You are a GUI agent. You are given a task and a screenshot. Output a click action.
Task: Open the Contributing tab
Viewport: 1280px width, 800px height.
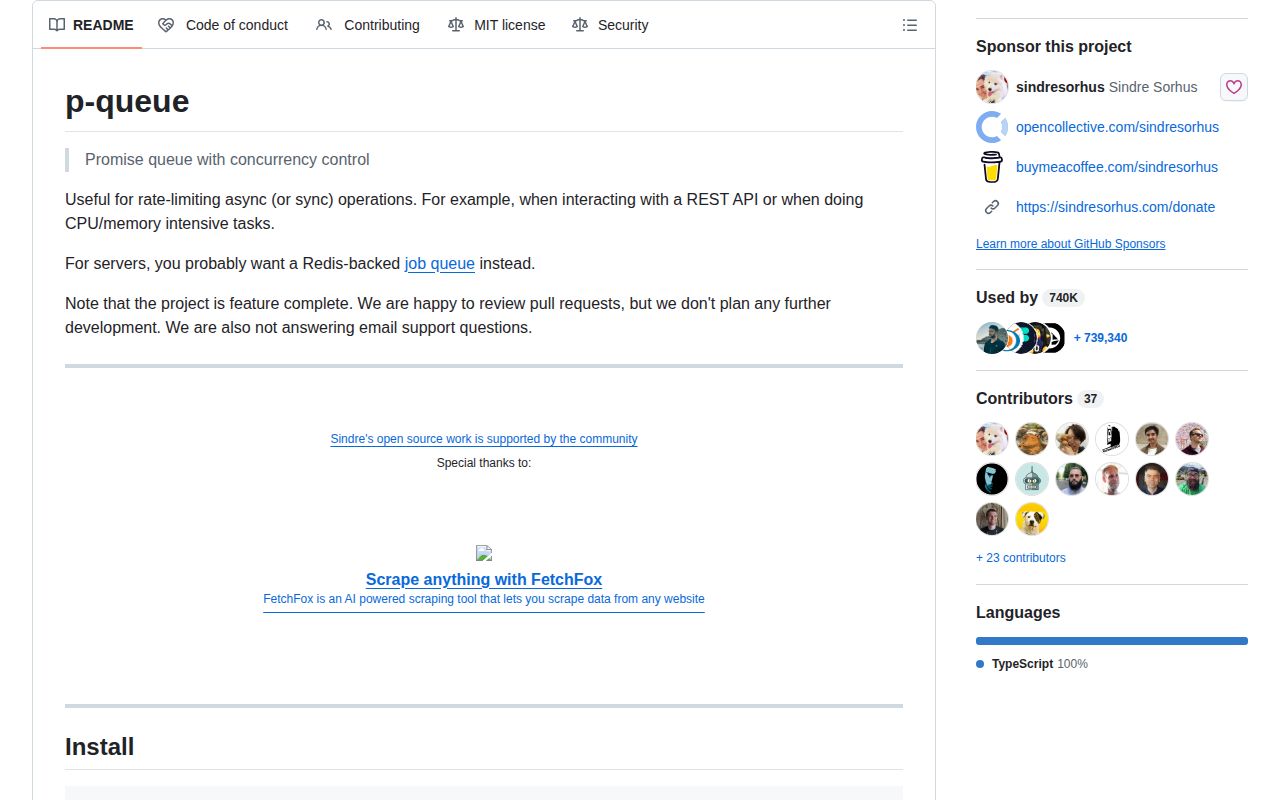[367, 25]
